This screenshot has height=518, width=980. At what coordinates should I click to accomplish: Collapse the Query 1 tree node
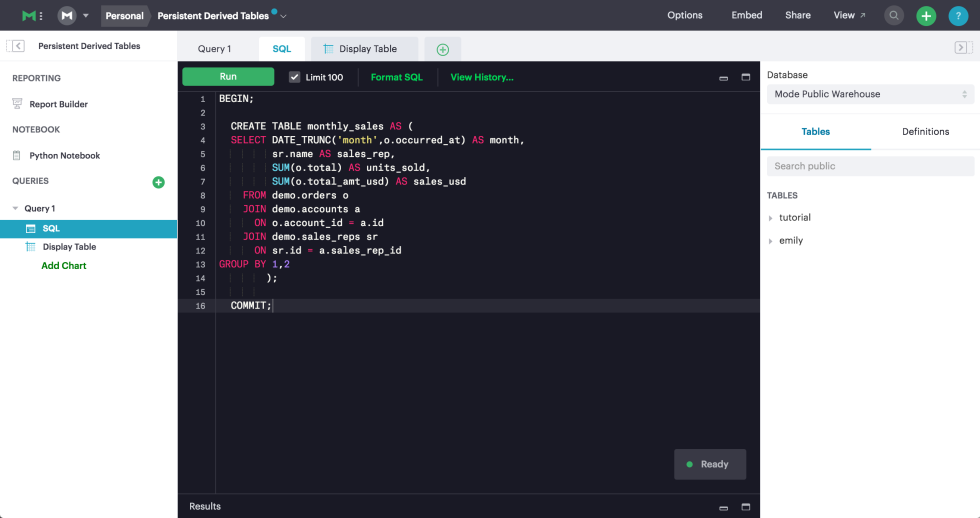(x=15, y=209)
